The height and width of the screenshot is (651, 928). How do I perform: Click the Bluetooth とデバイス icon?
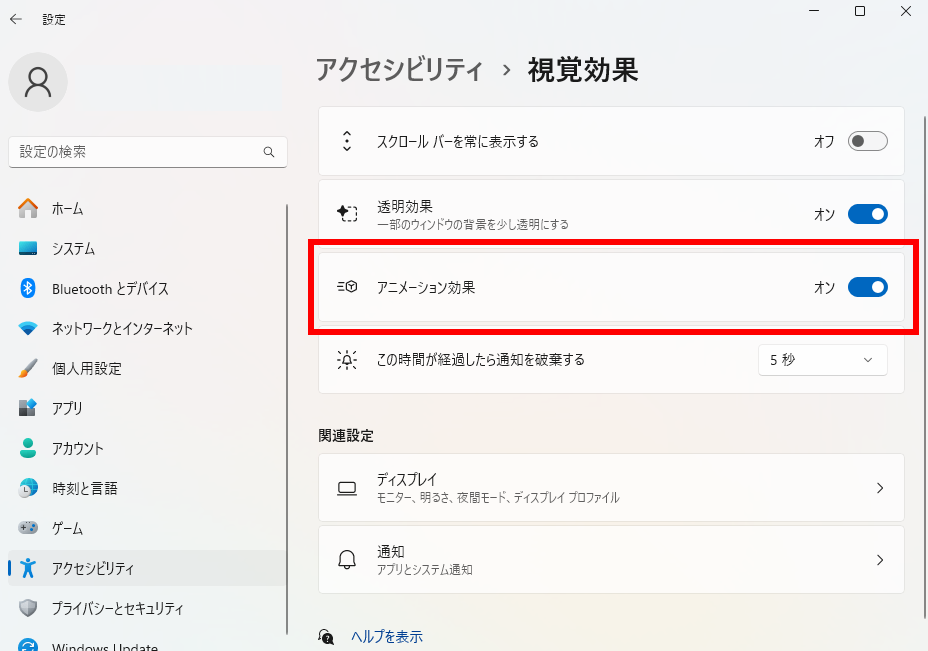click(30, 288)
